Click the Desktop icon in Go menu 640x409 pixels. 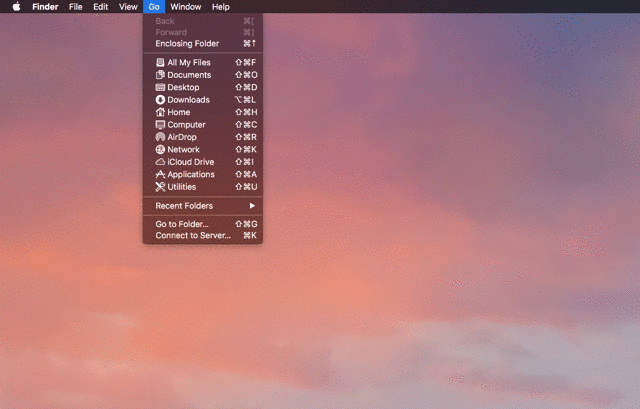click(160, 87)
